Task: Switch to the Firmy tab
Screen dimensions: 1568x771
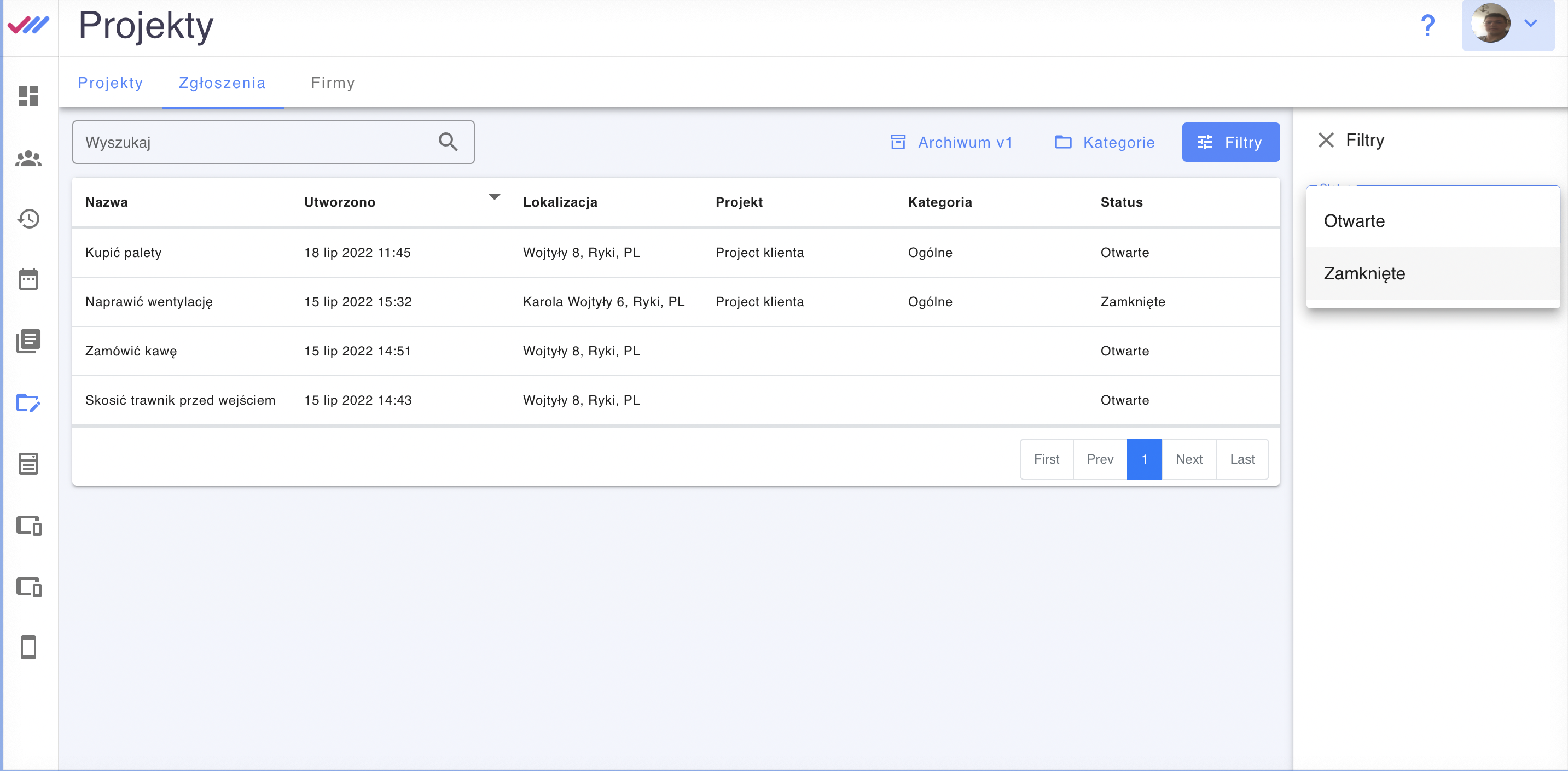Action: (x=332, y=83)
